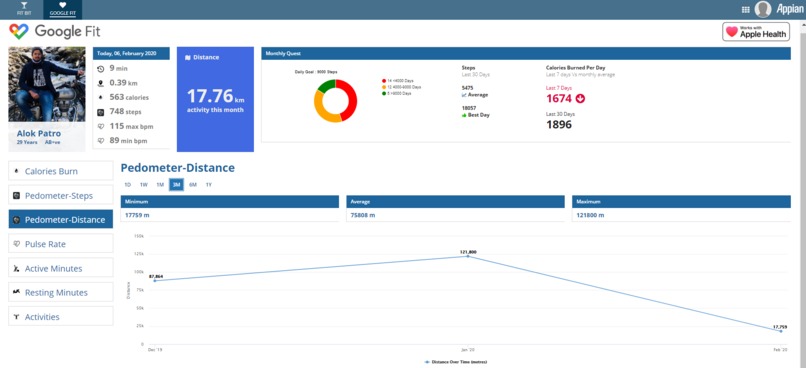Click the Alok Patro name
Image resolution: width=806 pixels, height=368 pixels.
[39, 134]
